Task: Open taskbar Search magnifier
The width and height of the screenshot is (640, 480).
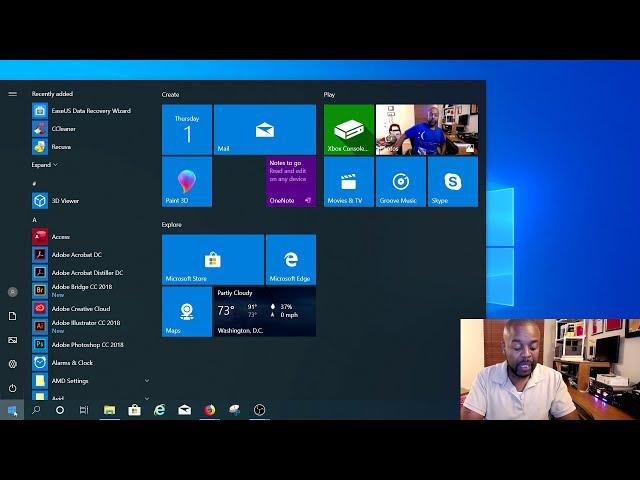Action: [x=36, y=409]
